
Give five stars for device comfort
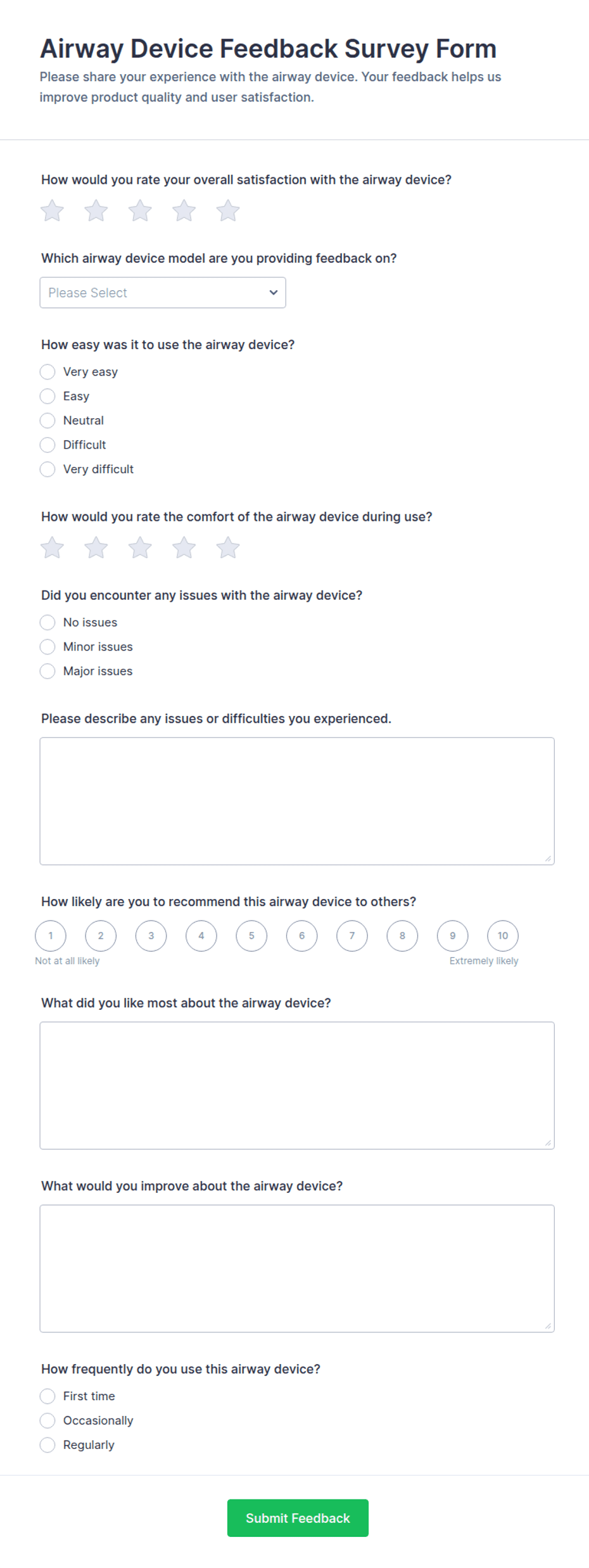click(x=228, y=548)
